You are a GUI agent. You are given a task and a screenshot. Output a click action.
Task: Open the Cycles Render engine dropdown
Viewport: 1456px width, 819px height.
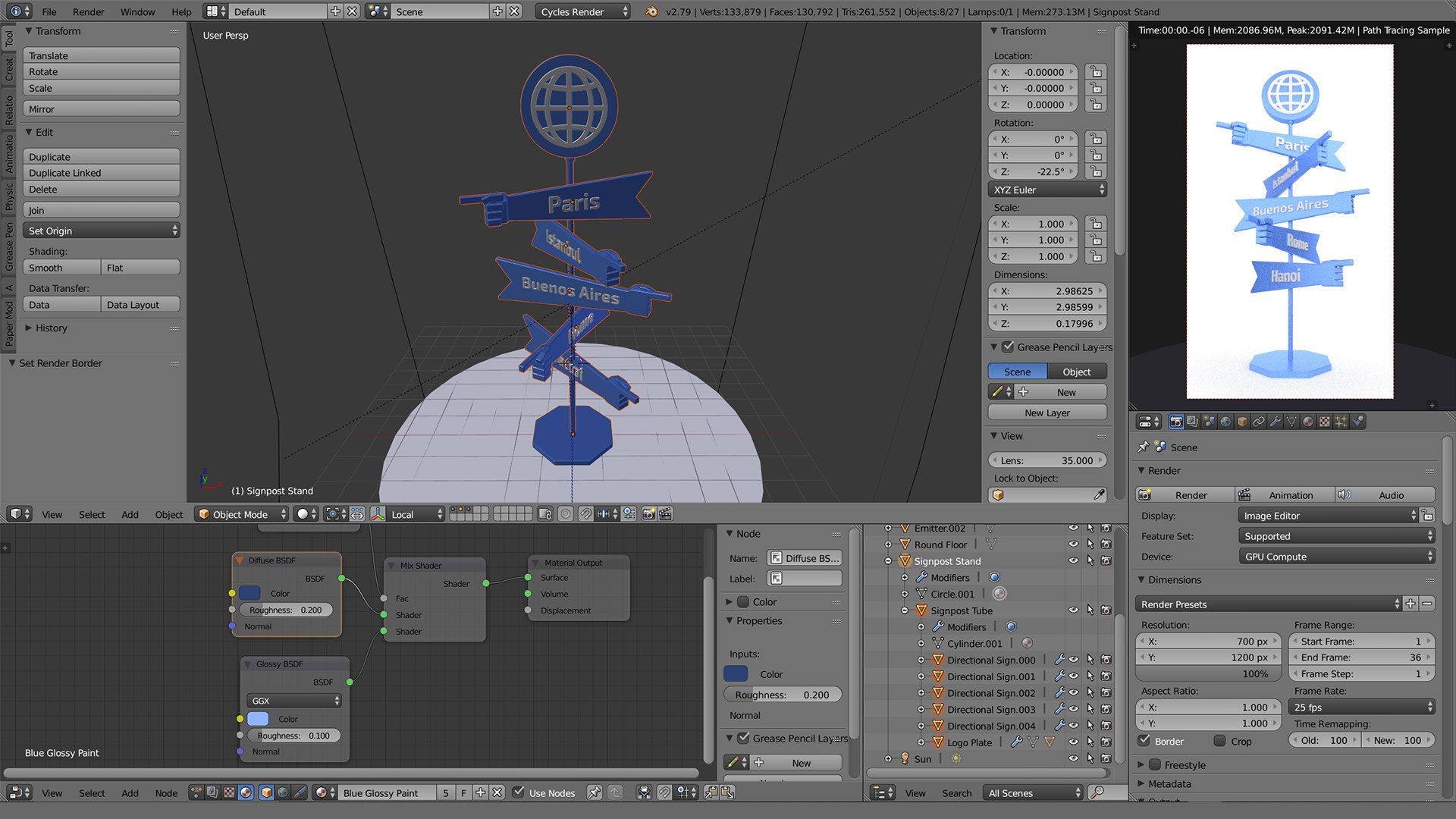point(582,11)
